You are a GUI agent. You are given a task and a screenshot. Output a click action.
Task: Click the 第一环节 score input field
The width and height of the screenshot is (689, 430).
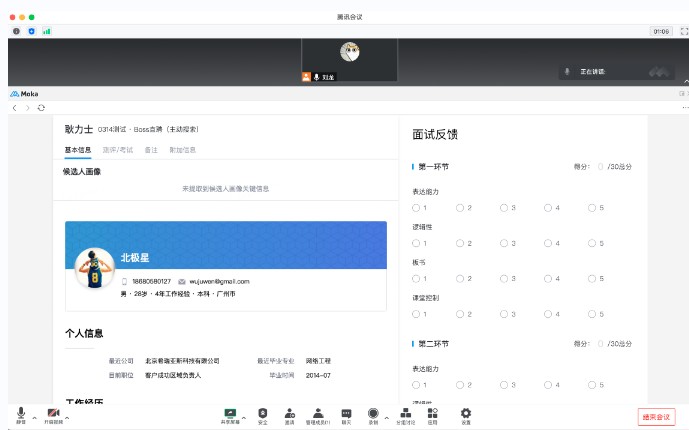point(602,167)
